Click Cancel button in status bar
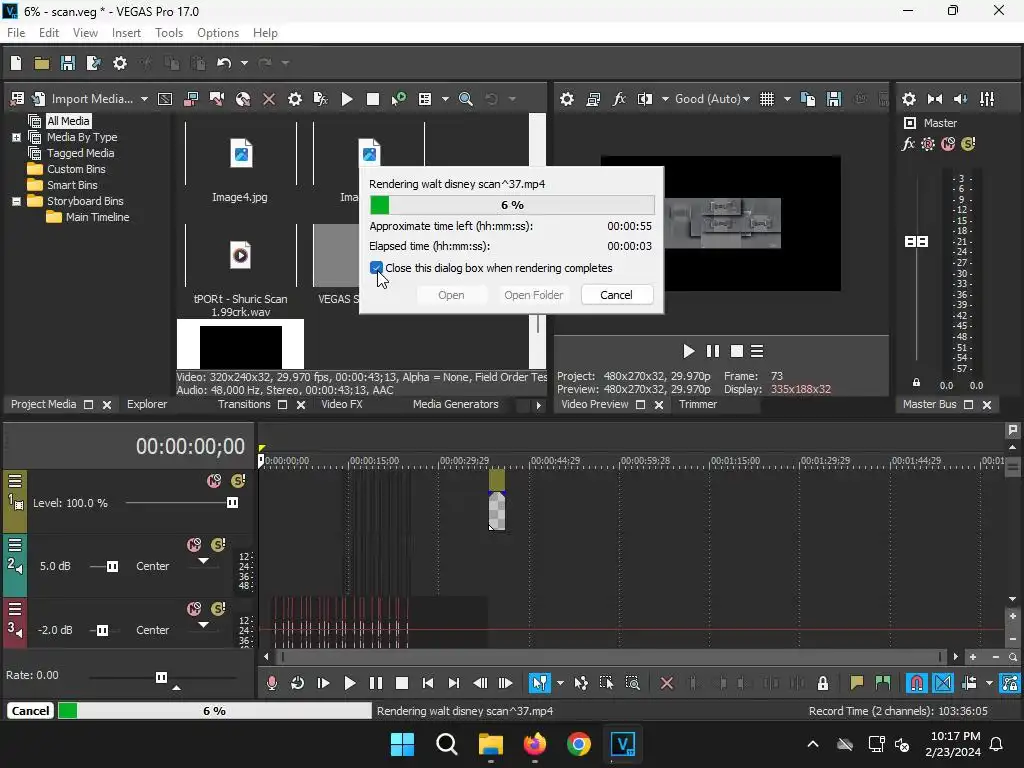Image resolution: width=1024 pixels, height=768 pixels. [x=30, y=711]
